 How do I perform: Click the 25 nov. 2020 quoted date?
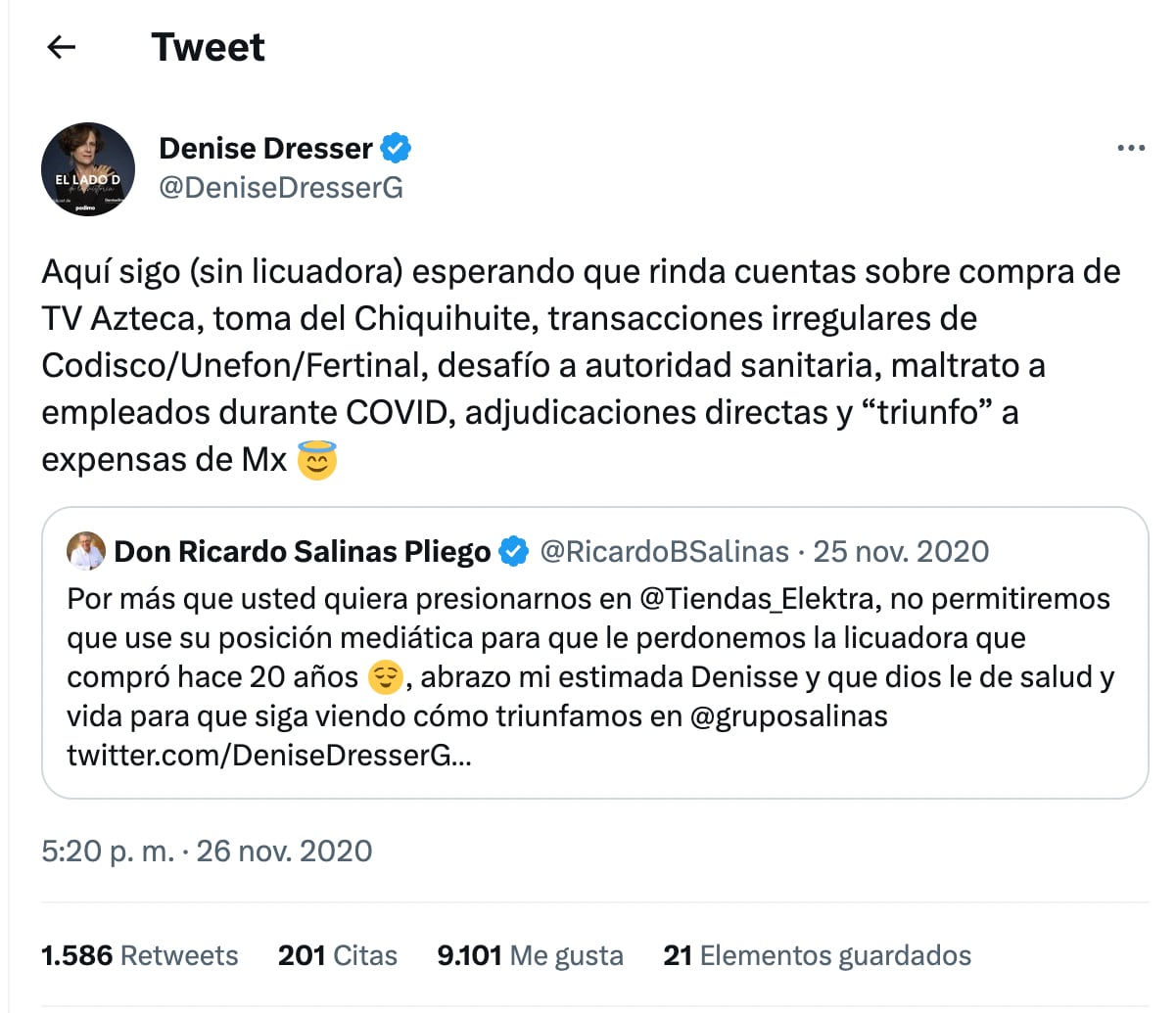click(901, 552)
